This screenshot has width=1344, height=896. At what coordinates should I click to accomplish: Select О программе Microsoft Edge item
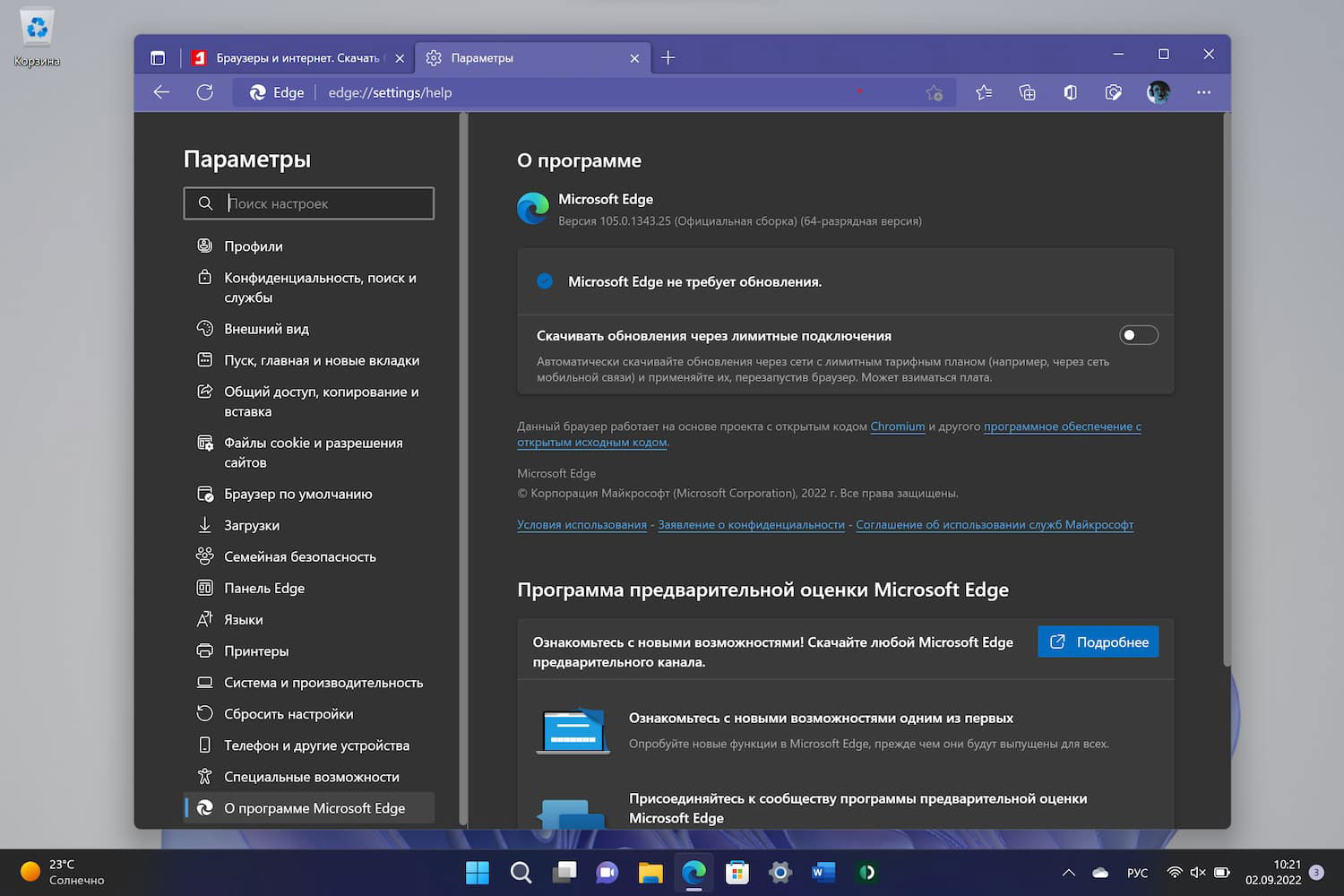pos(309,808)
